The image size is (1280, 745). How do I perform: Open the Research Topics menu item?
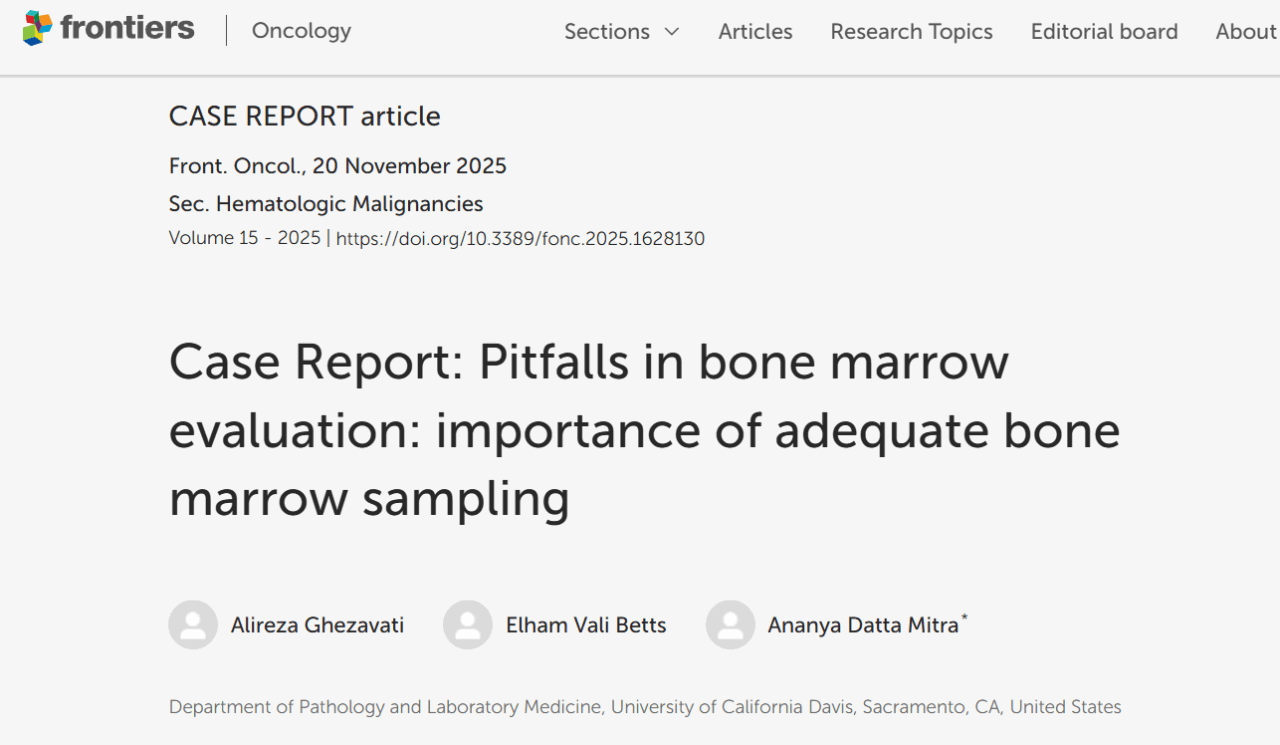911,31
